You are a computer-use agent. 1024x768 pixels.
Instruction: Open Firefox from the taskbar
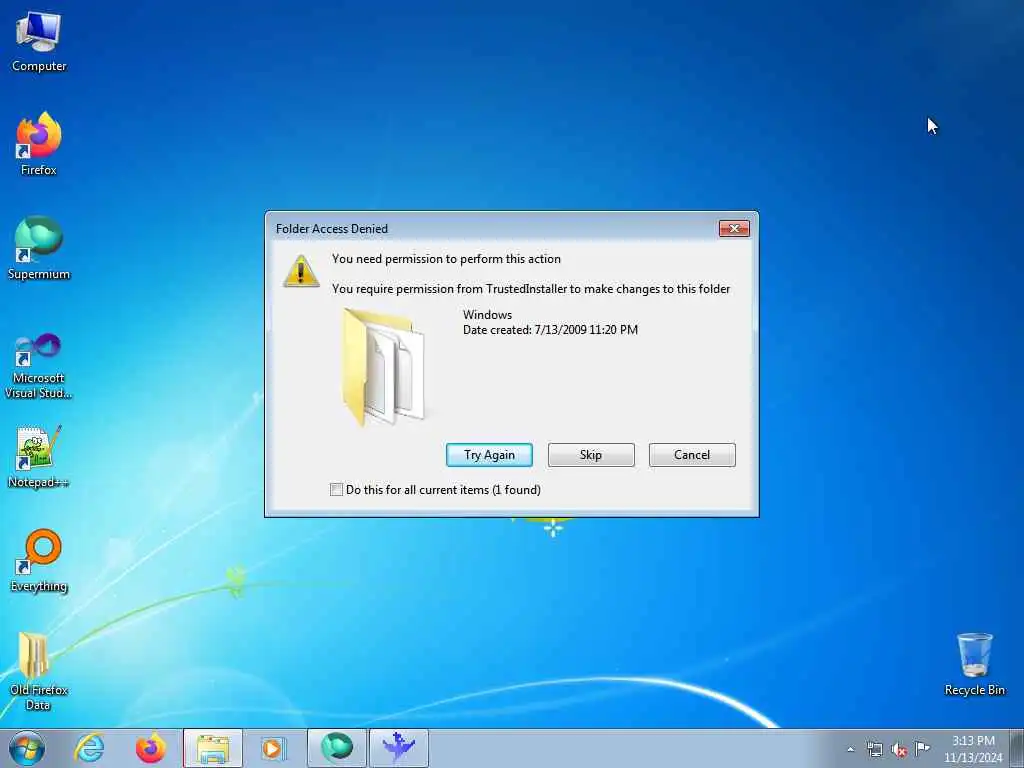point(150,748)
